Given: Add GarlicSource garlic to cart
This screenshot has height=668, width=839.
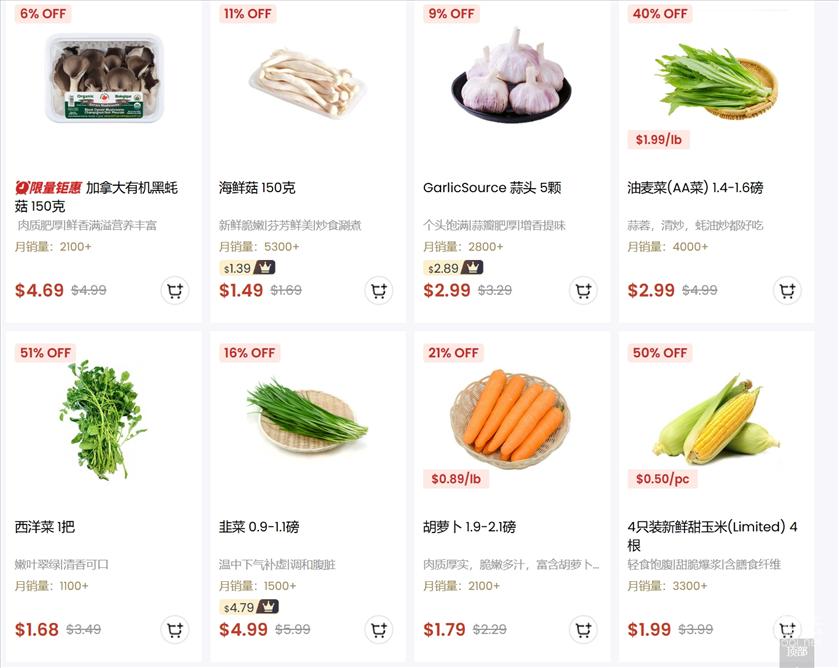Looking at the screenshot, I should tap(583, 291).
